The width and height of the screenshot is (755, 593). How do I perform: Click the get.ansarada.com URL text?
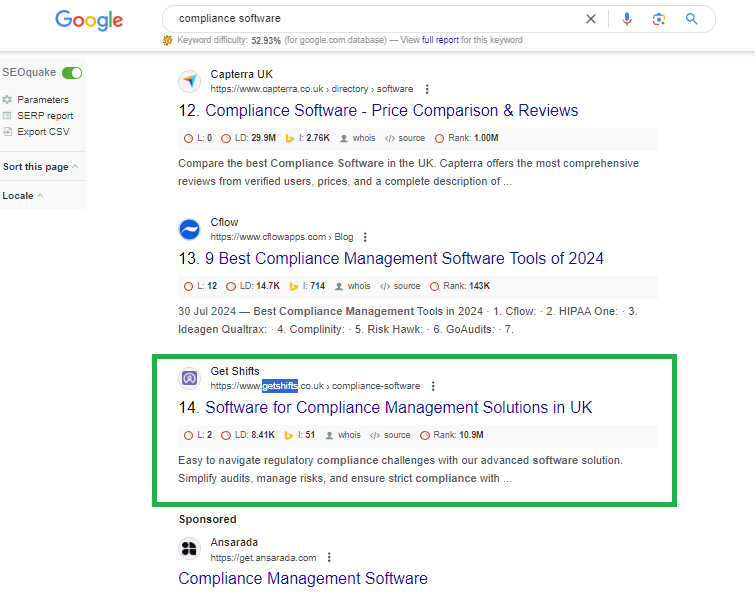tap(263, 558)
